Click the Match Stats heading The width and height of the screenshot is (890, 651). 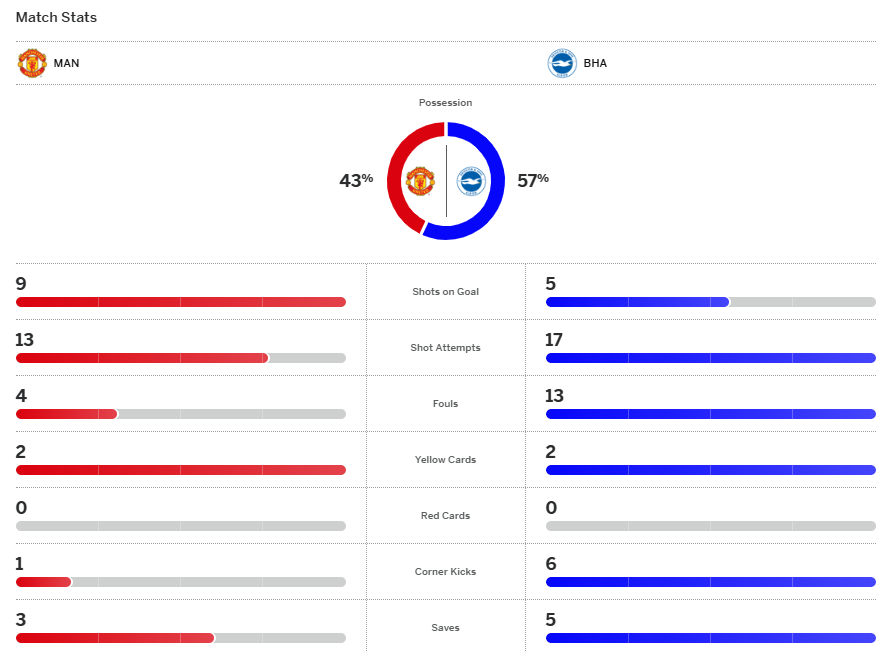click(56, 18)
